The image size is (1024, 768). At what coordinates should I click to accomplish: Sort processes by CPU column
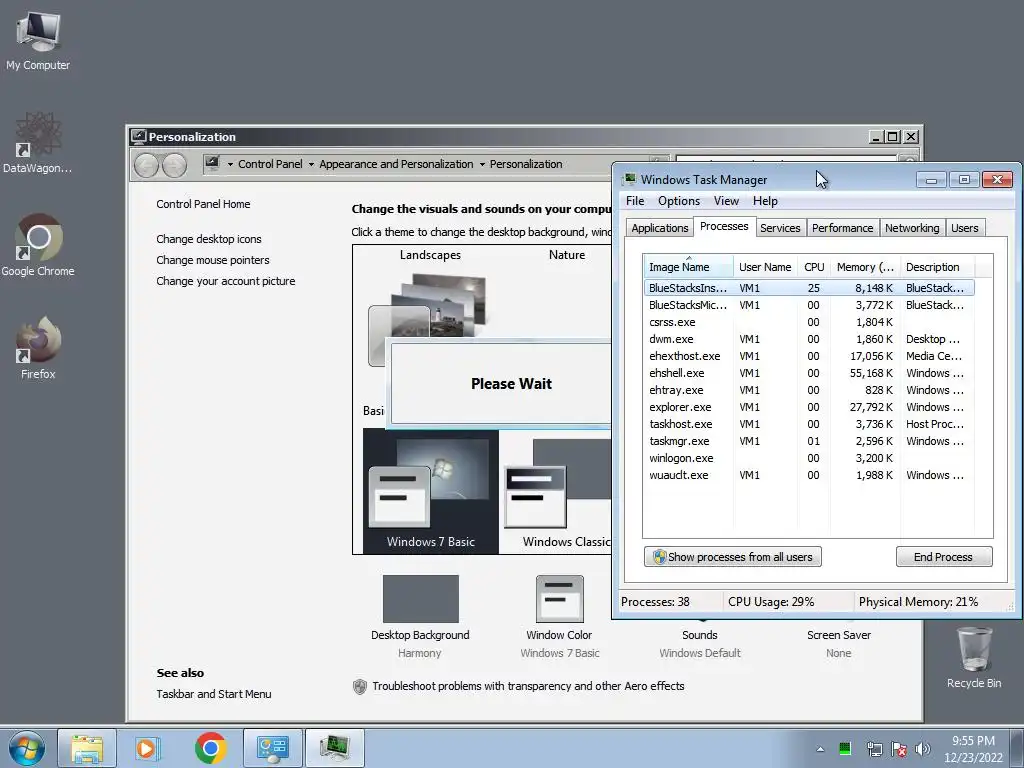tap(814, 266)
